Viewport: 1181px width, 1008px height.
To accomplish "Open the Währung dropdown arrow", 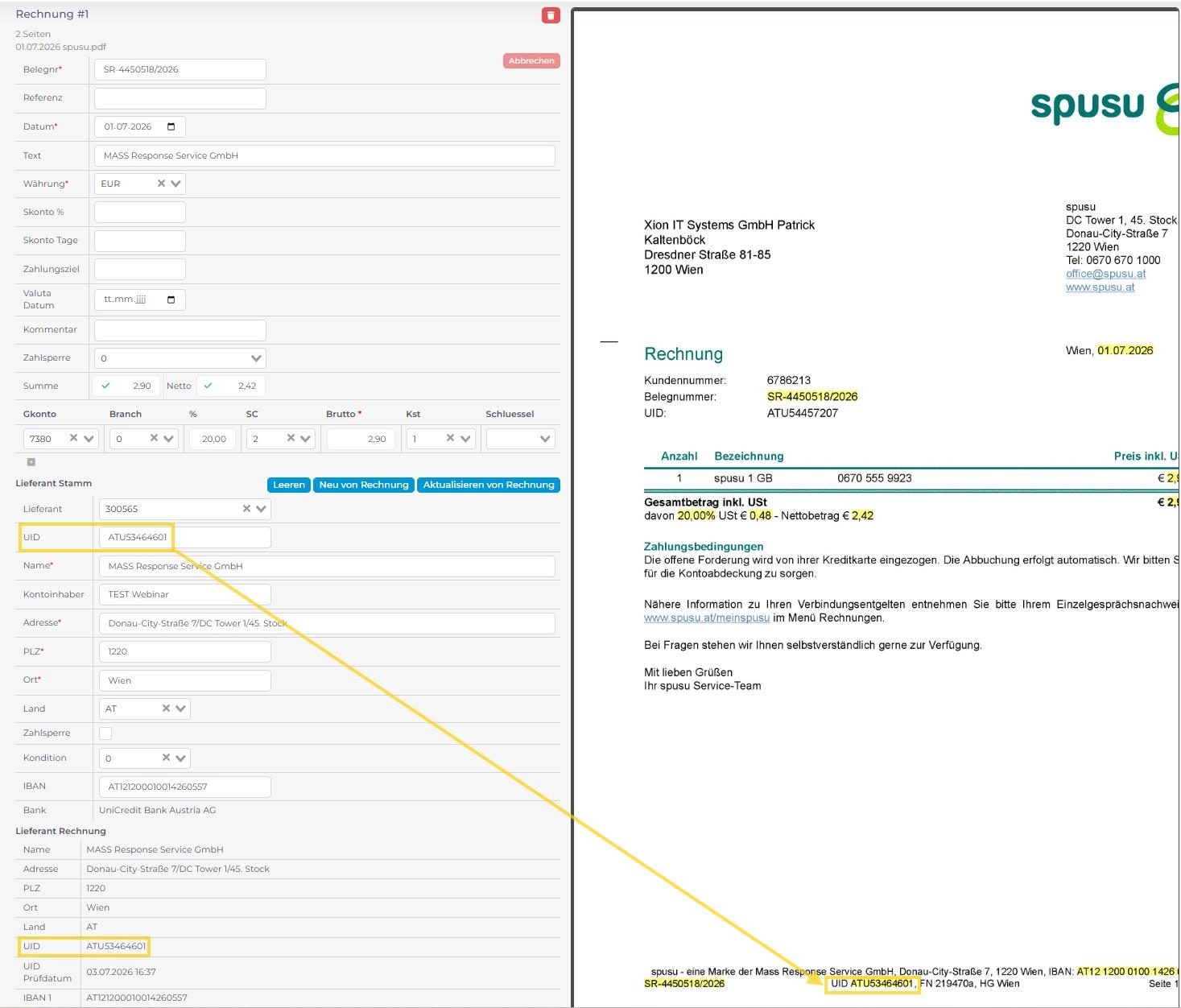I will click(175, 184).
